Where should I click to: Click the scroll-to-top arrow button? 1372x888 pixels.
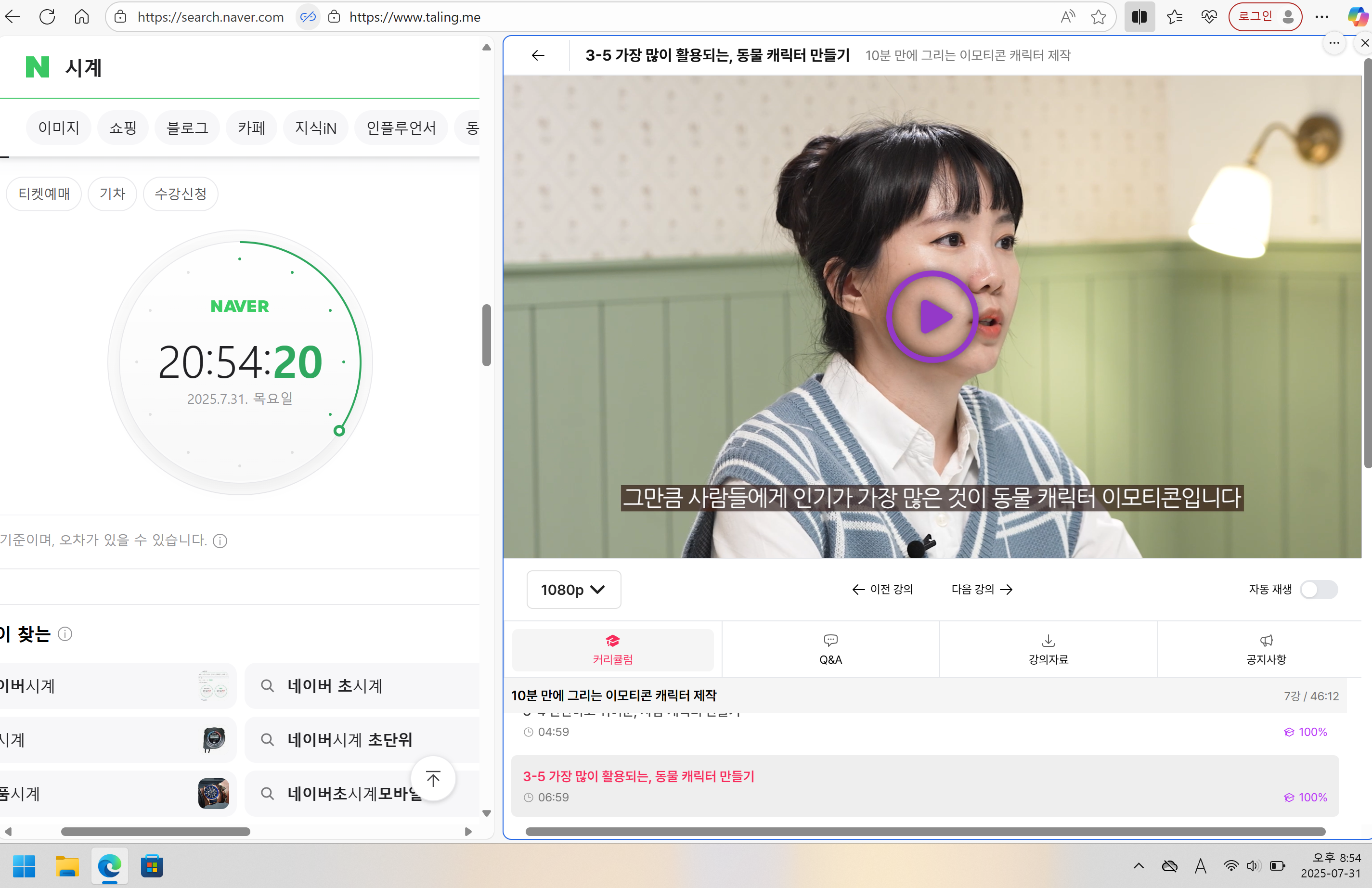coord(432,779)
